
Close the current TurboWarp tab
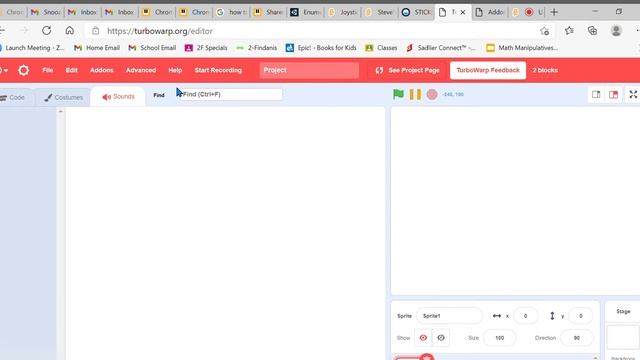[x=463, y=13]
